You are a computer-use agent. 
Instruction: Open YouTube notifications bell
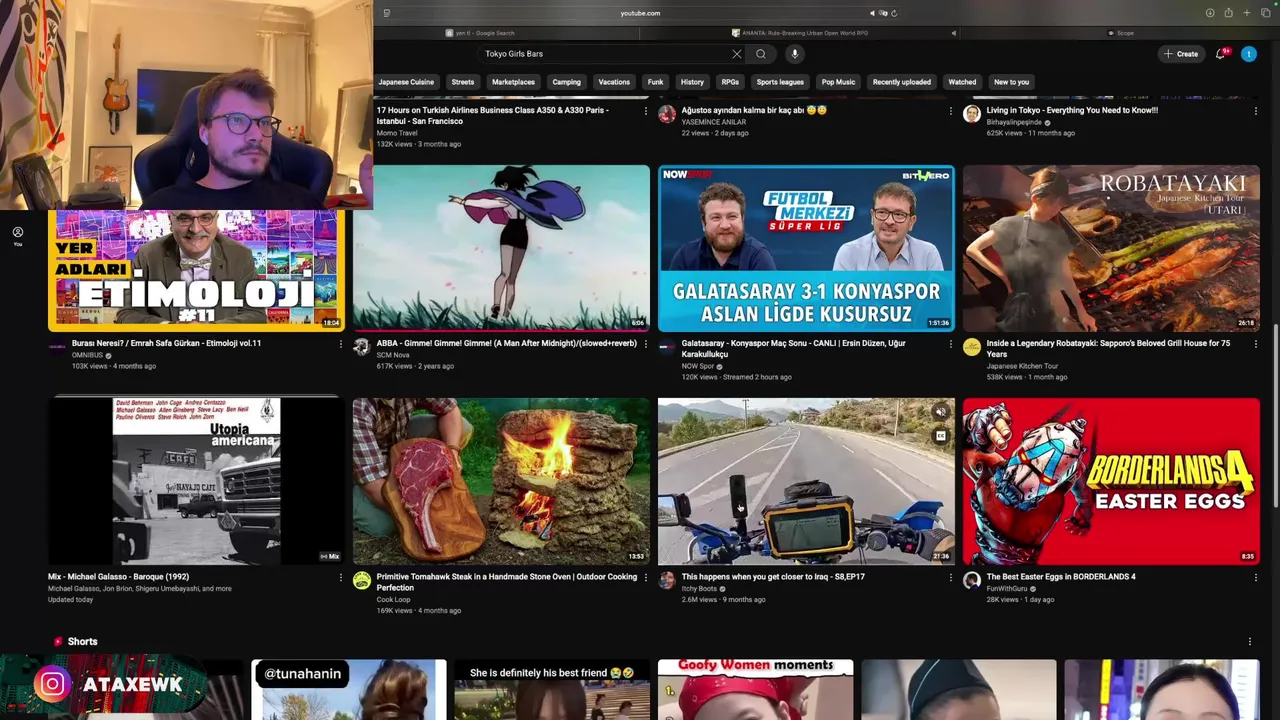[x=1221, y=53]
